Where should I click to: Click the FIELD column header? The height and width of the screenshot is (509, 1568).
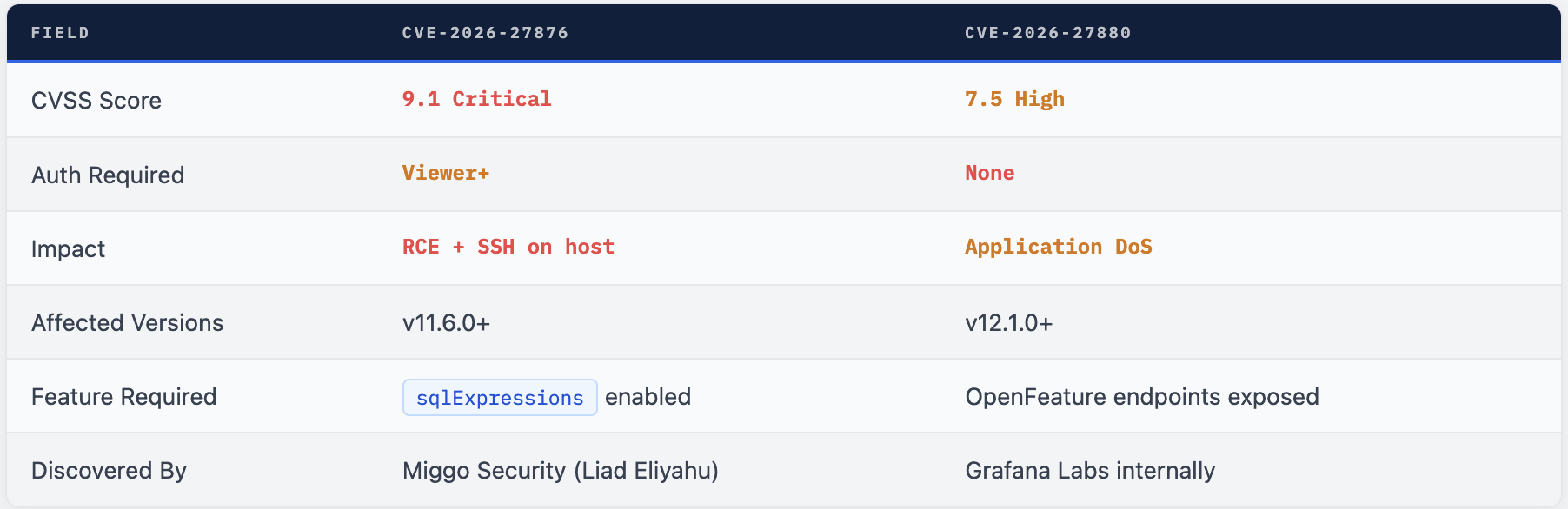click(x=60, y=33)
